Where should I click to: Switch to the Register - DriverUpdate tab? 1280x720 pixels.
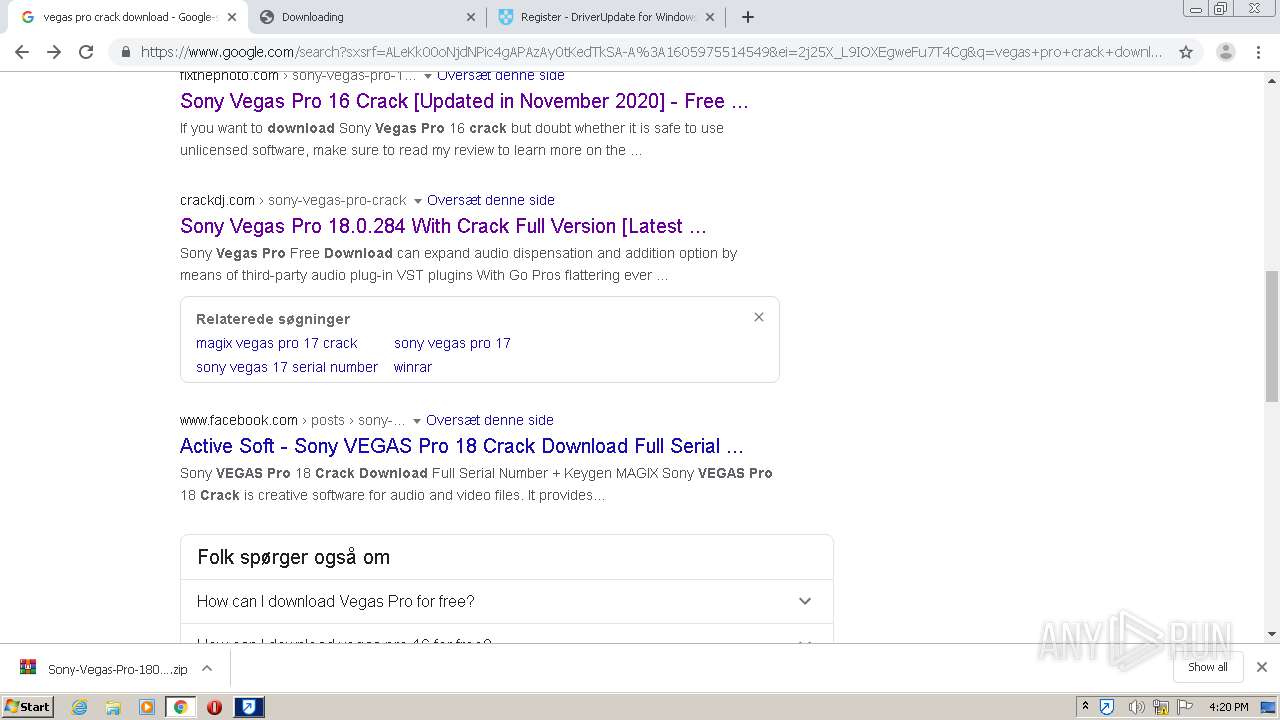tap(606, 17)
